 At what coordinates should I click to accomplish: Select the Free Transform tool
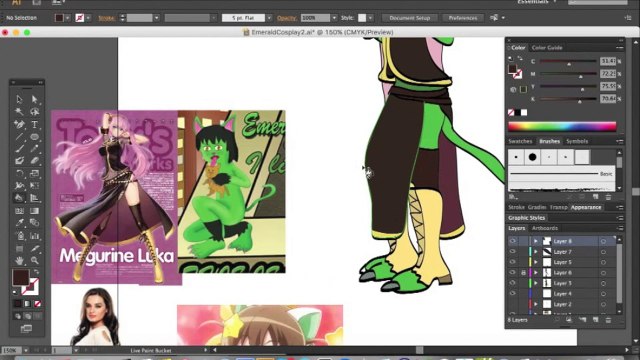[34, 186]
